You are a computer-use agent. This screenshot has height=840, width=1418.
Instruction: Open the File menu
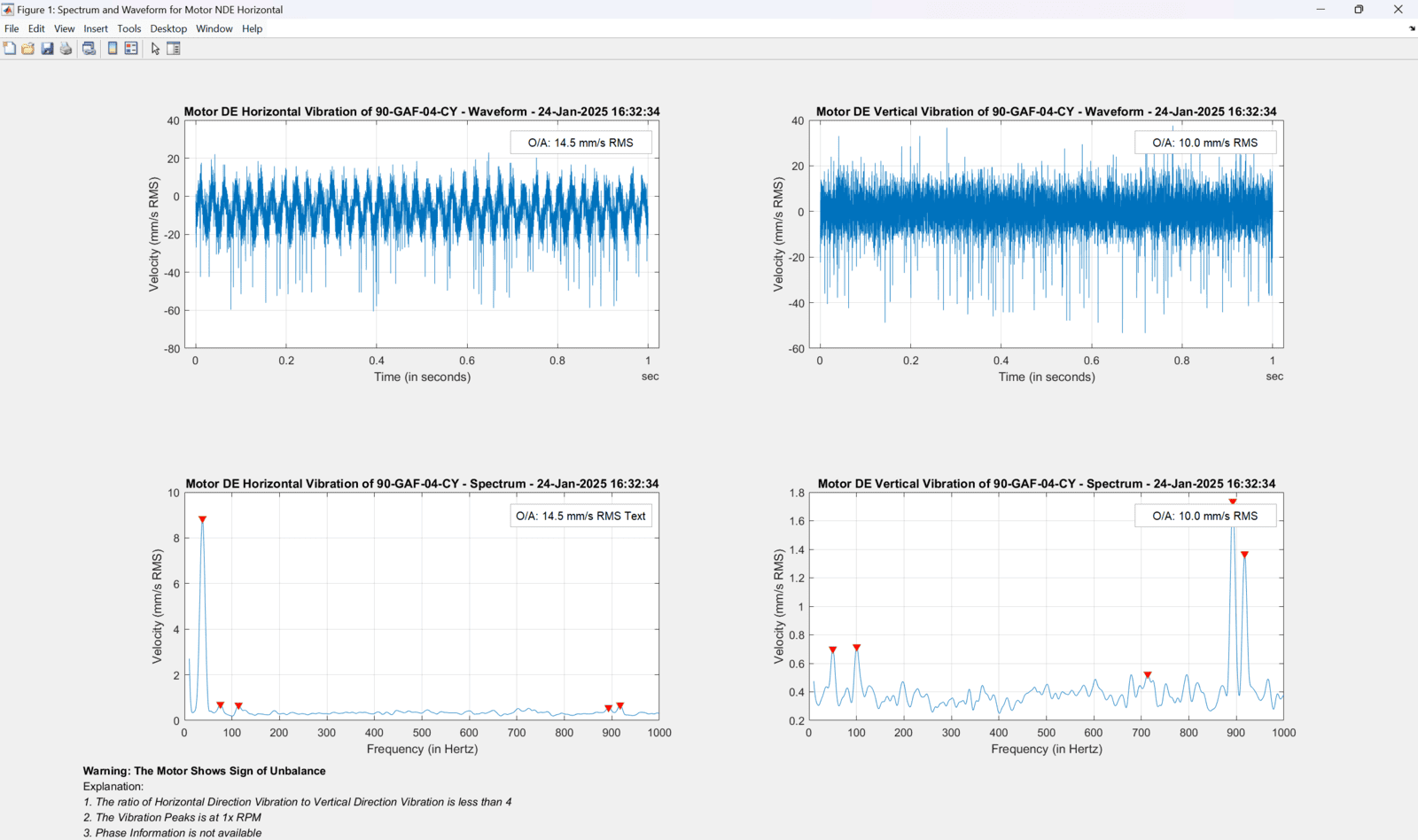coord(12,28)
